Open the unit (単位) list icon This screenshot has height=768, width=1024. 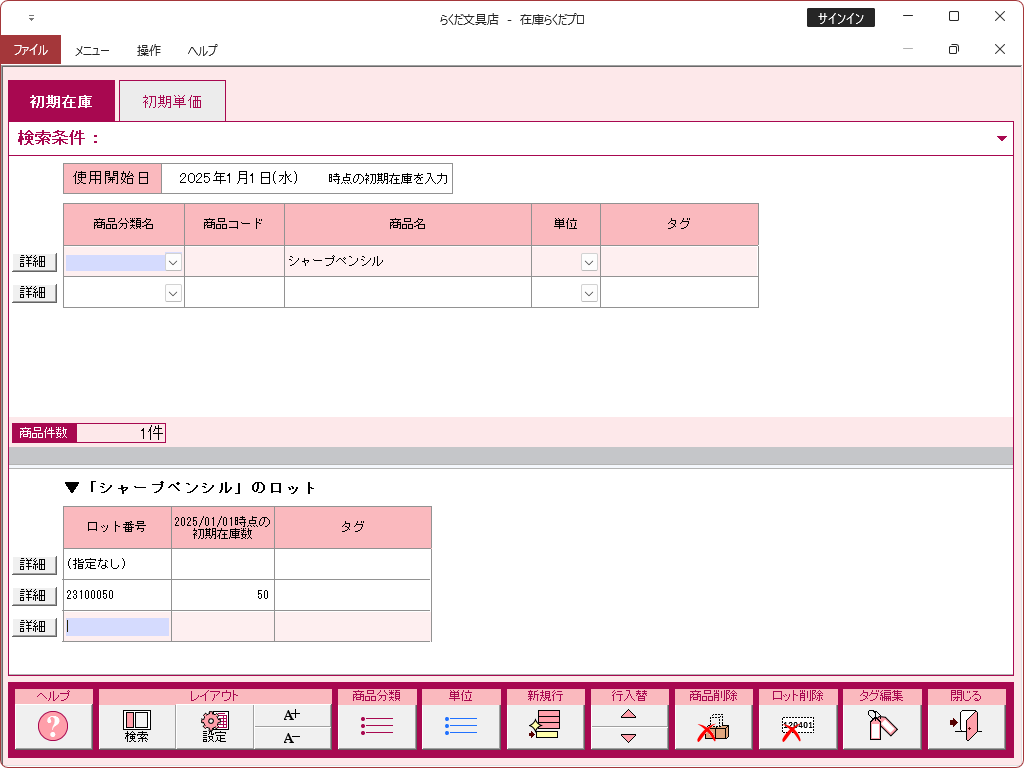pos(460,726)
